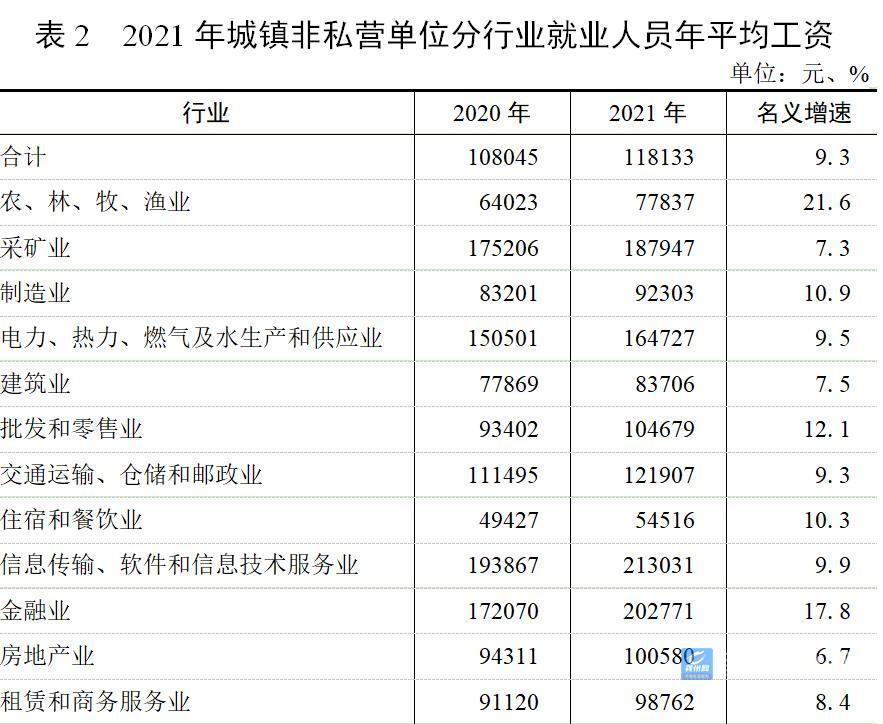Select the 租赁和商务服务业 row label
Viewport: 883px width, 724px height.
click(96, 702)
